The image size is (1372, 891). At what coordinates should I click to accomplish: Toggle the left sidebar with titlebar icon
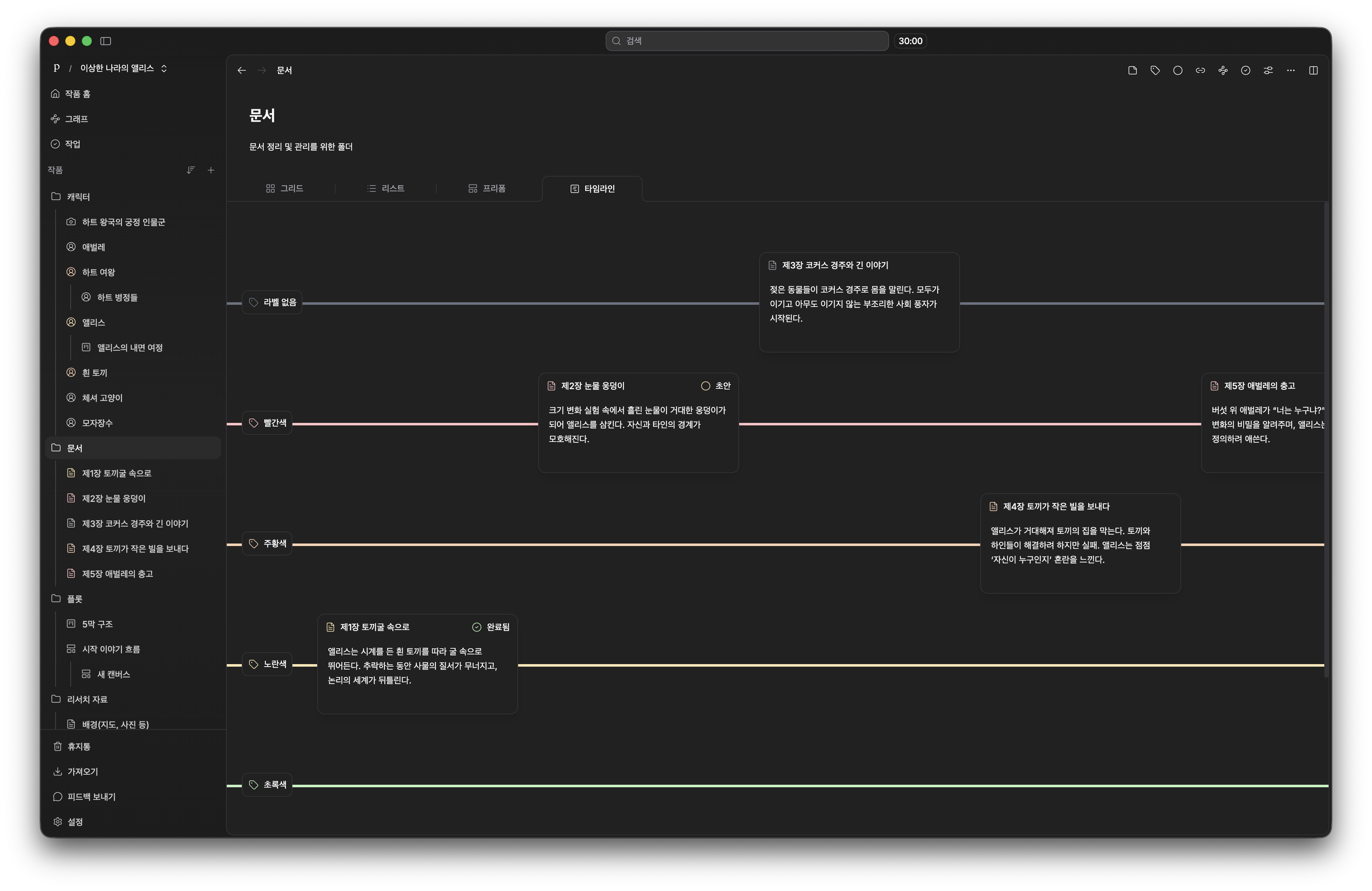click(x=105, y=41)
